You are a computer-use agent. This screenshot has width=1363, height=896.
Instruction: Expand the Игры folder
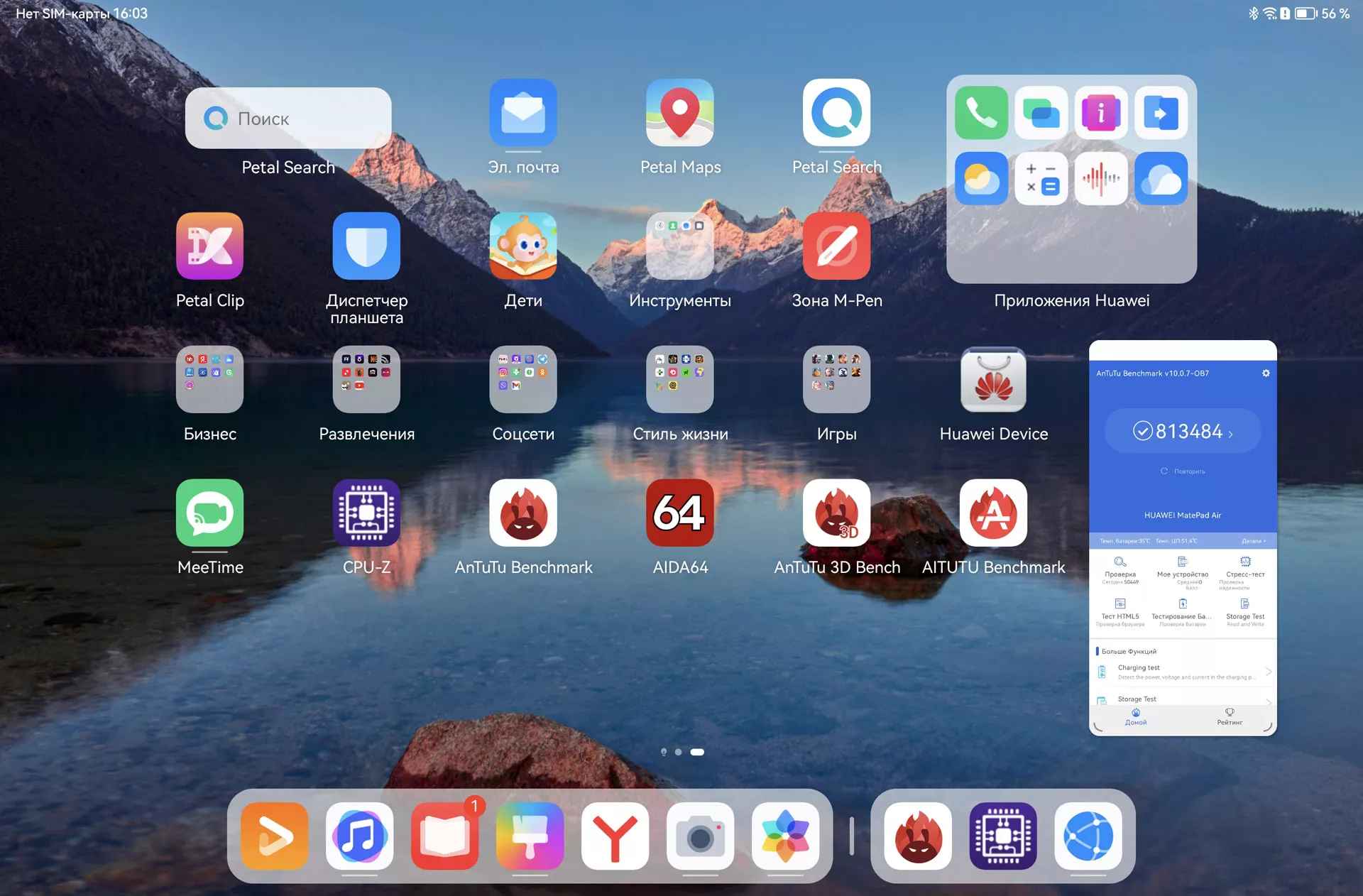(x=837, y=379)
